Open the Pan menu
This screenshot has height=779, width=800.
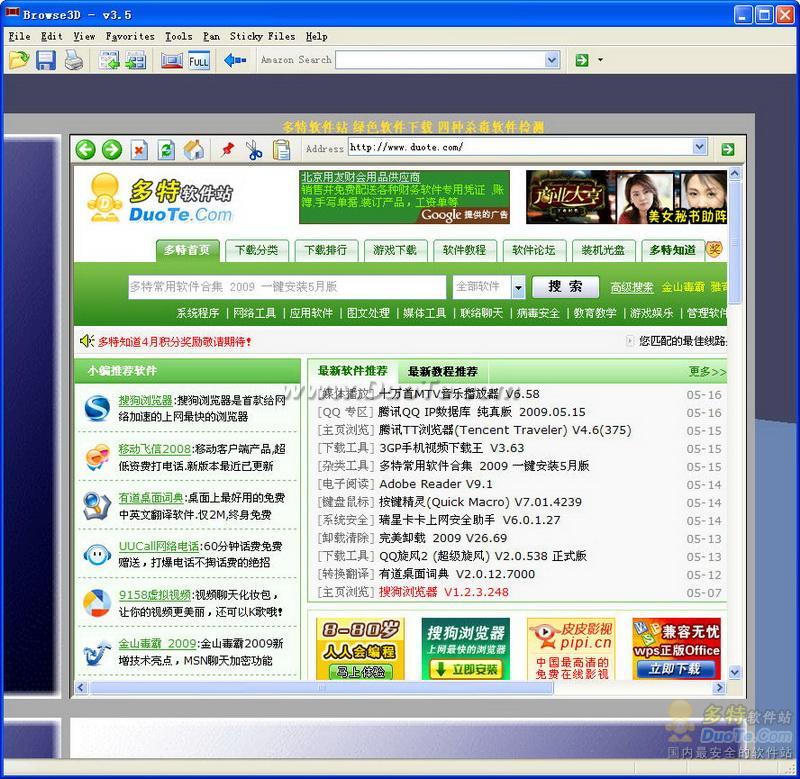(x=211, y=36)
